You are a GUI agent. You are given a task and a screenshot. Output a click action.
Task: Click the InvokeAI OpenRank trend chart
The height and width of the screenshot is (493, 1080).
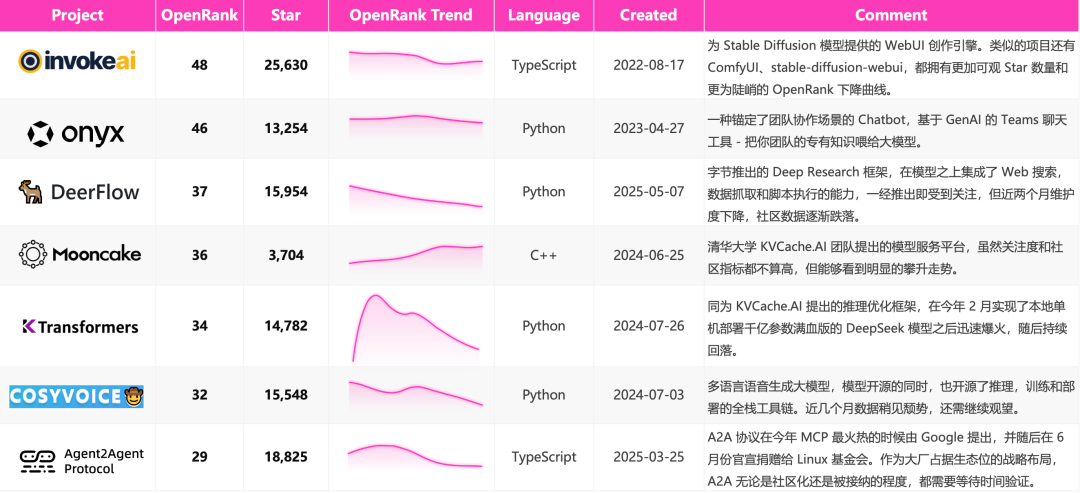click(x=416, y=64)
